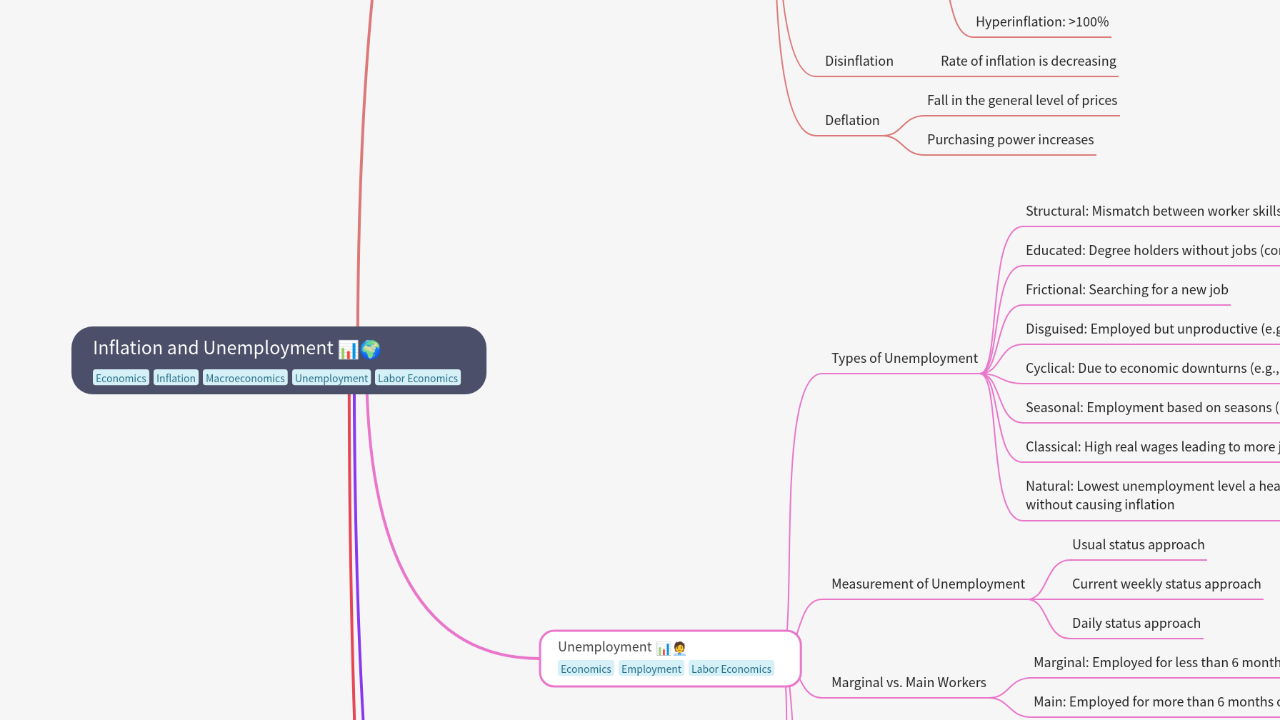The image size is (1280, 720).
Task: Click the office worker emoji on Unemployment node
Action: pos(679,648)
